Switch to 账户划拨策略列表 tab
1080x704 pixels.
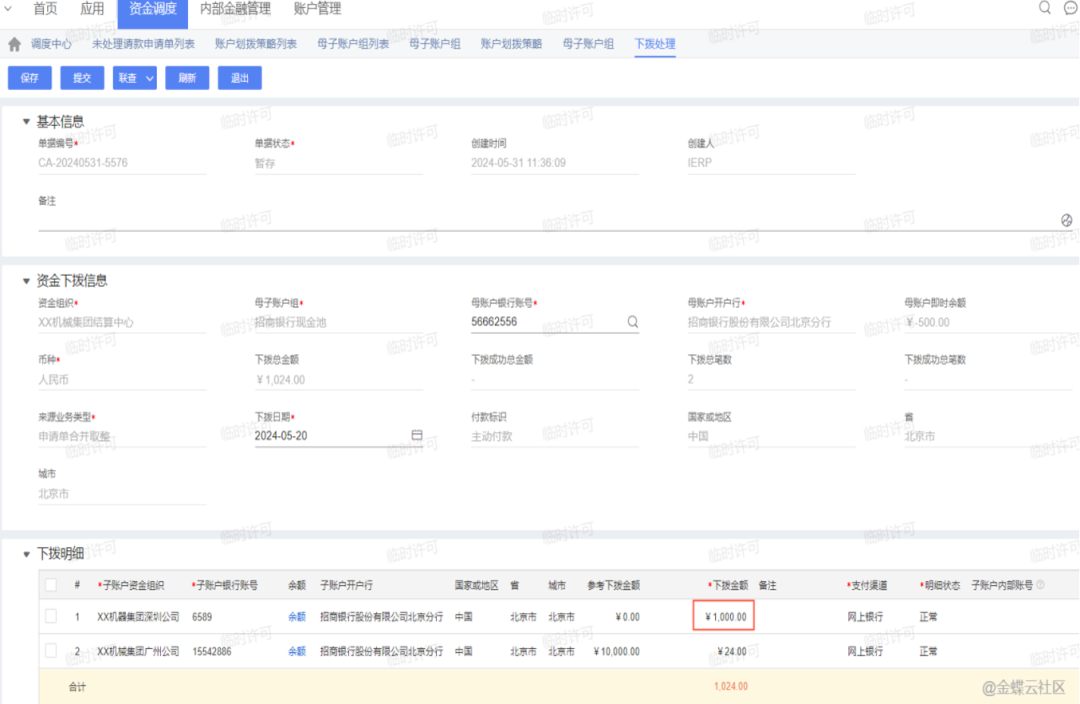[x=256, y=44]
